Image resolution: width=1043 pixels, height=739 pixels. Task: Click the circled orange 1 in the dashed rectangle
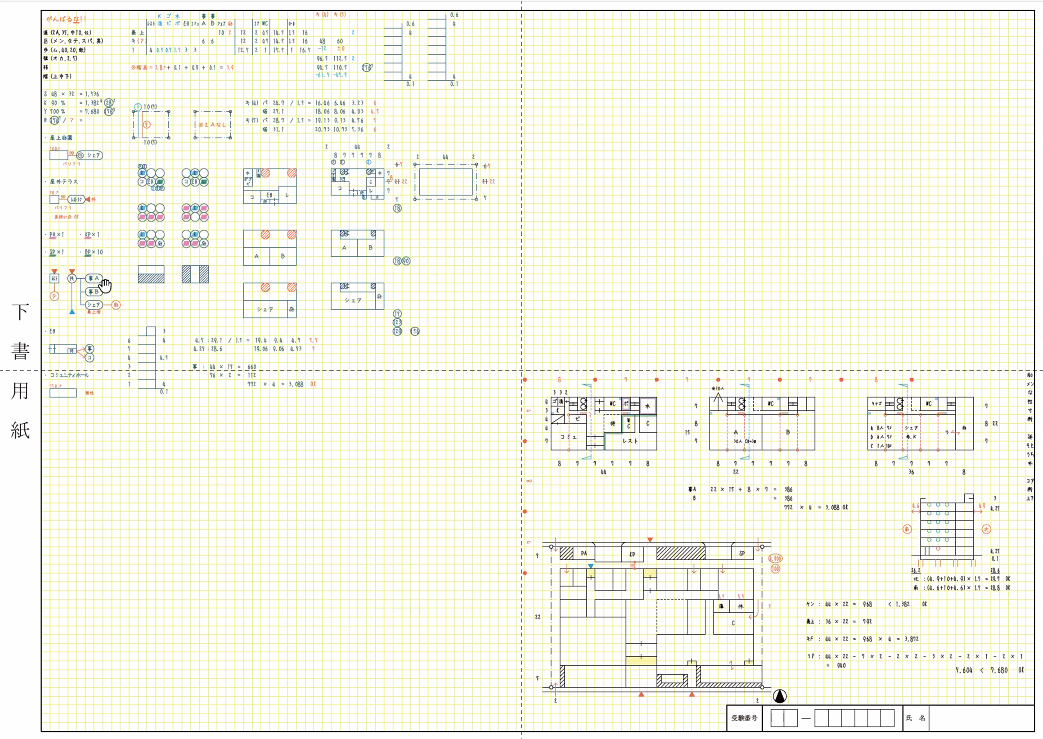[147, 124]
